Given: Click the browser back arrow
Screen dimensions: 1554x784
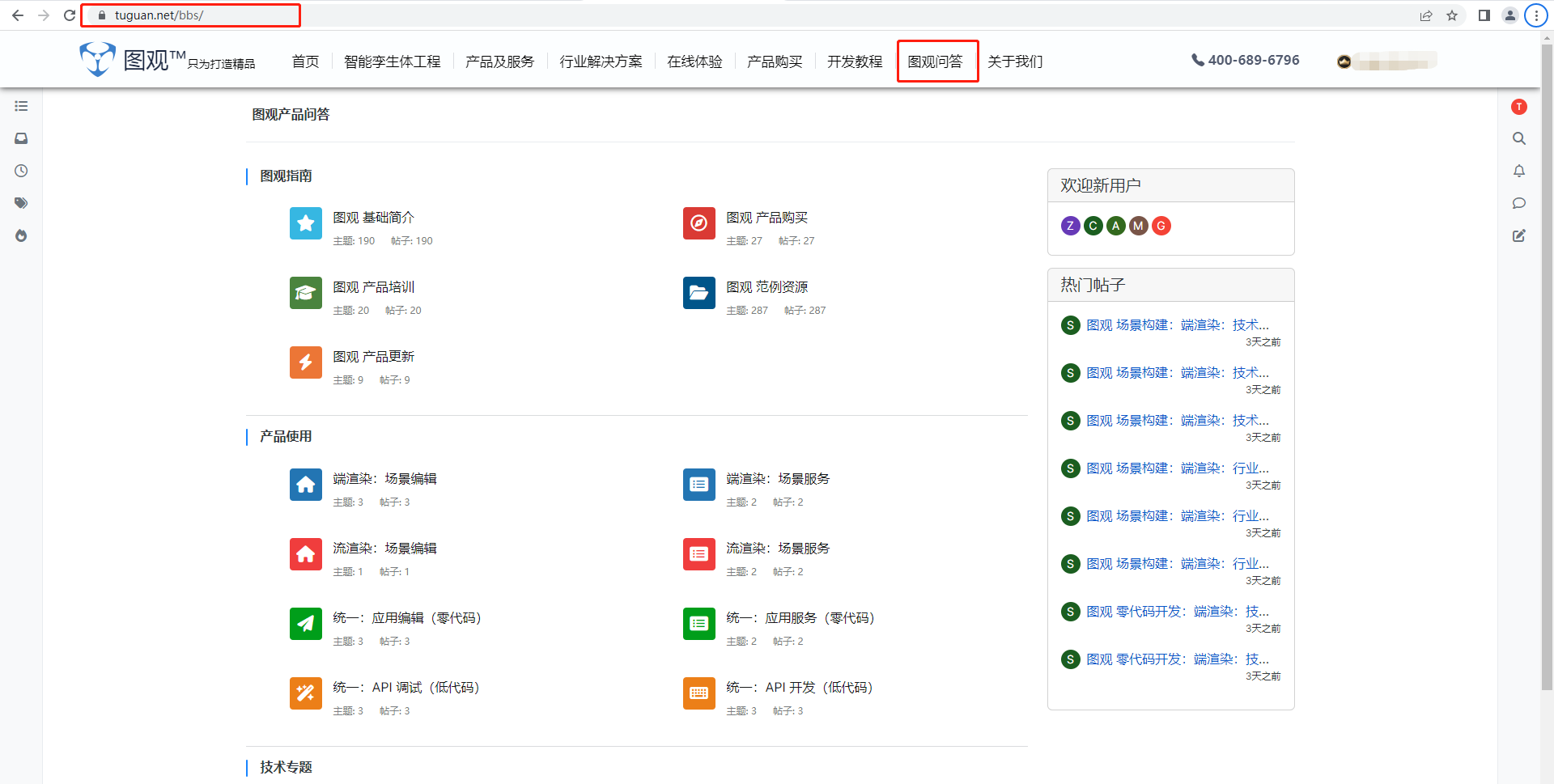Looking at the screenshot, I should click(x=18, y=15).
